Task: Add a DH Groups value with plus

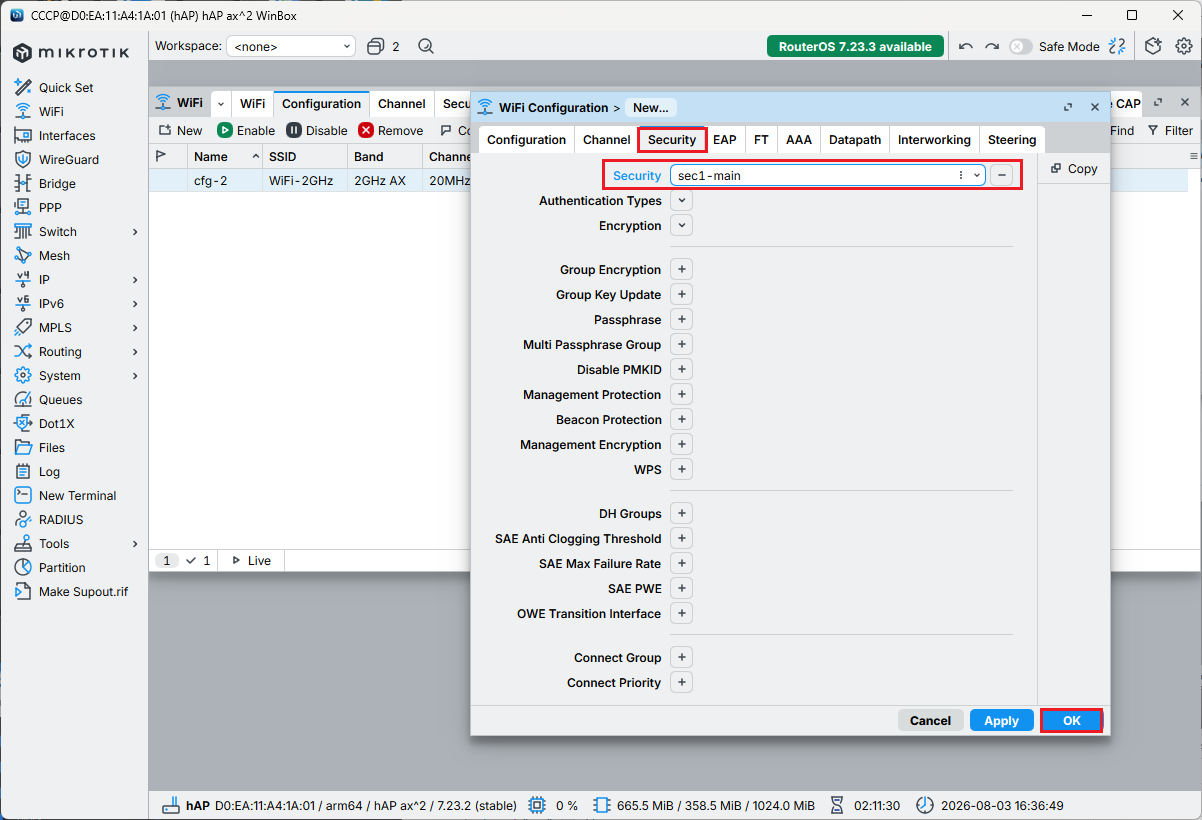Action: pyautogui.click(x=681, y=513)
